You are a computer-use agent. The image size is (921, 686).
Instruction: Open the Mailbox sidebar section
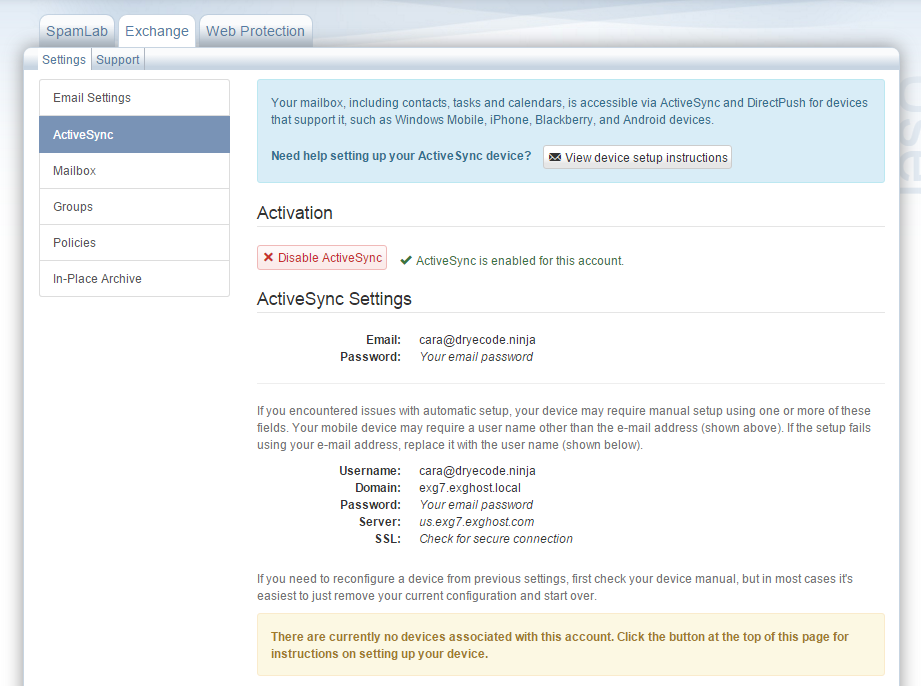click(134, 171)
